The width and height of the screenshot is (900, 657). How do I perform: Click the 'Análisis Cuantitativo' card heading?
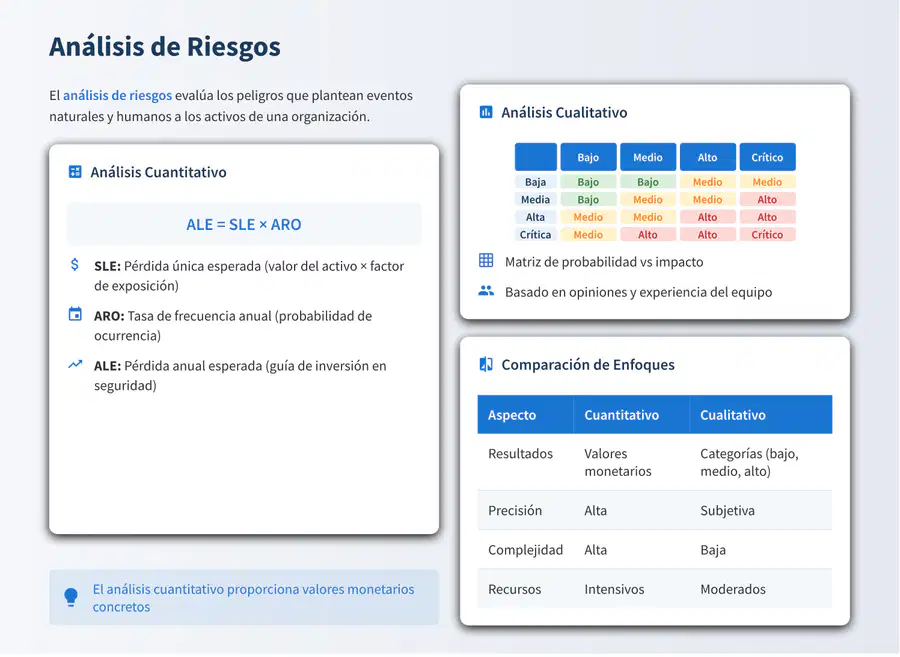[x=158, y=172]
